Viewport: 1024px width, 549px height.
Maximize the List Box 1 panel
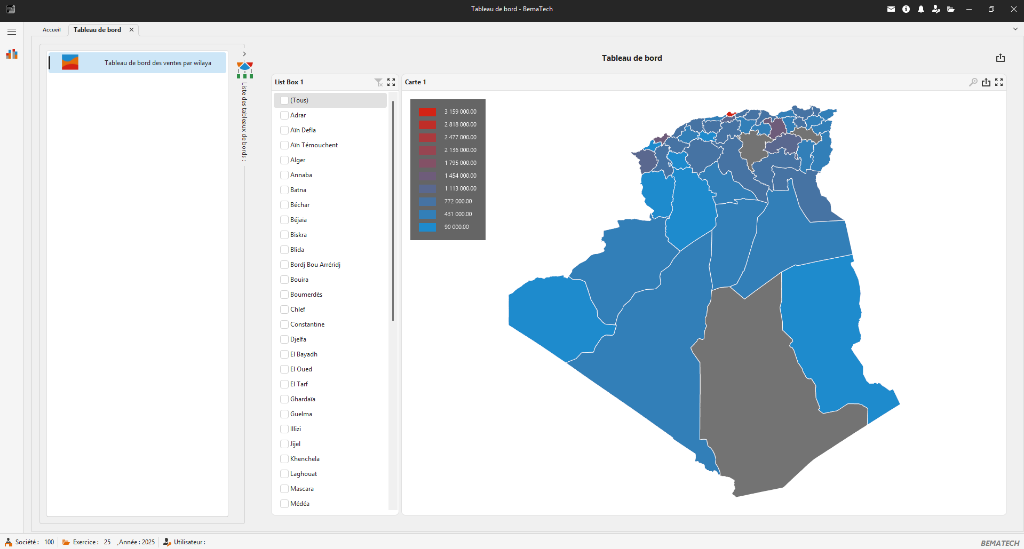391,82
